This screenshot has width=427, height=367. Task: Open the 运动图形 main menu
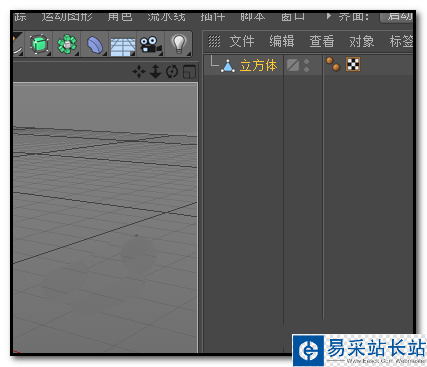(67, 17)
